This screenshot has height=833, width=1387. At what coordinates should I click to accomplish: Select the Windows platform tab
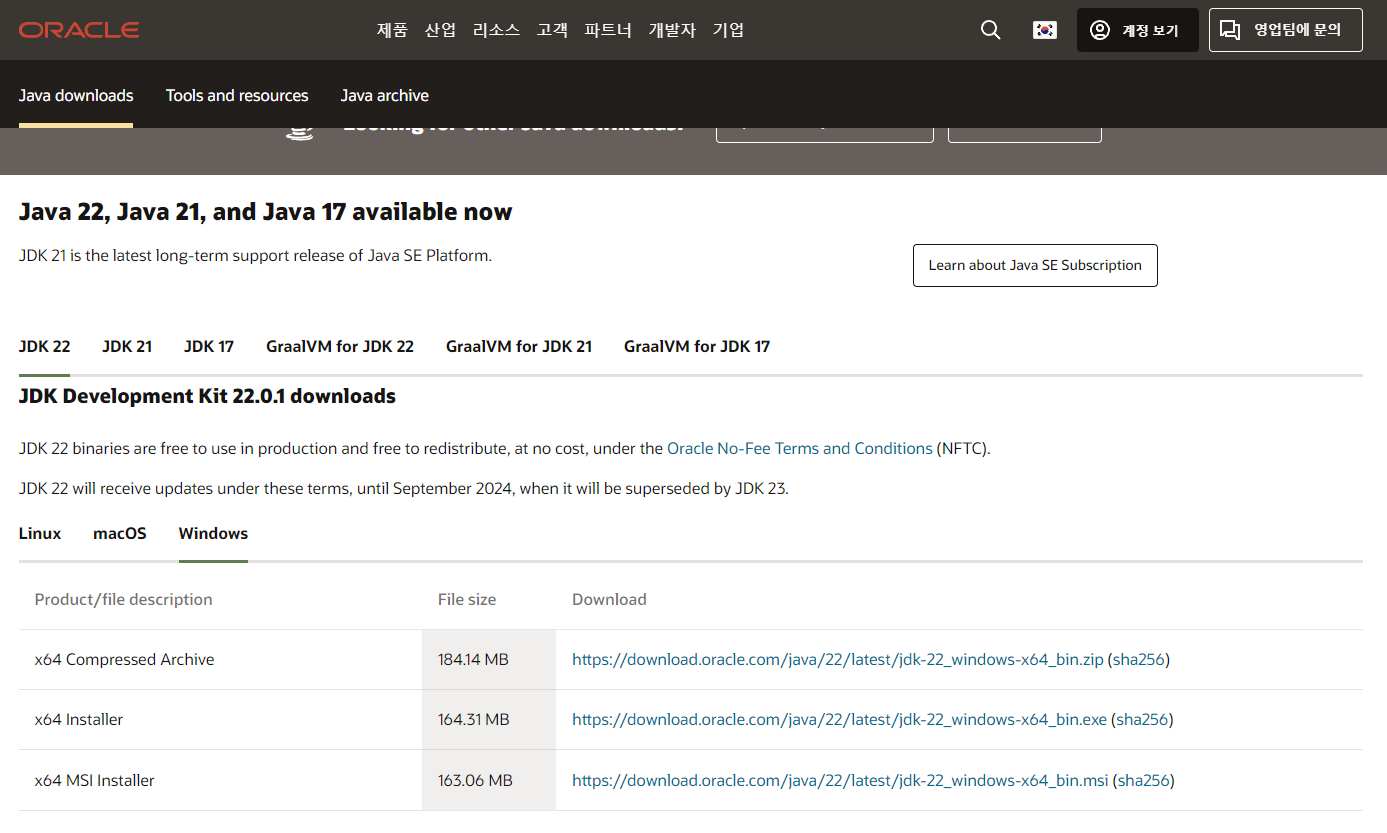pos(213,533)
